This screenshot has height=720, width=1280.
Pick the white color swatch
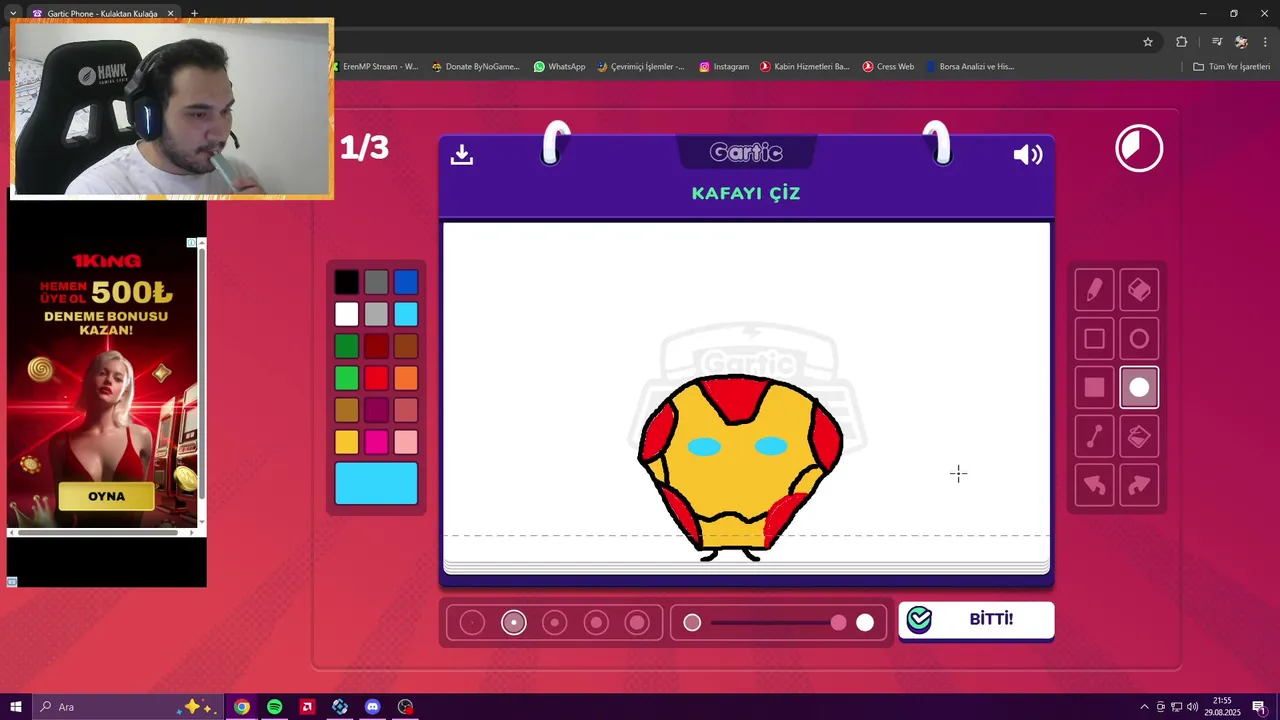coord(346,314)
